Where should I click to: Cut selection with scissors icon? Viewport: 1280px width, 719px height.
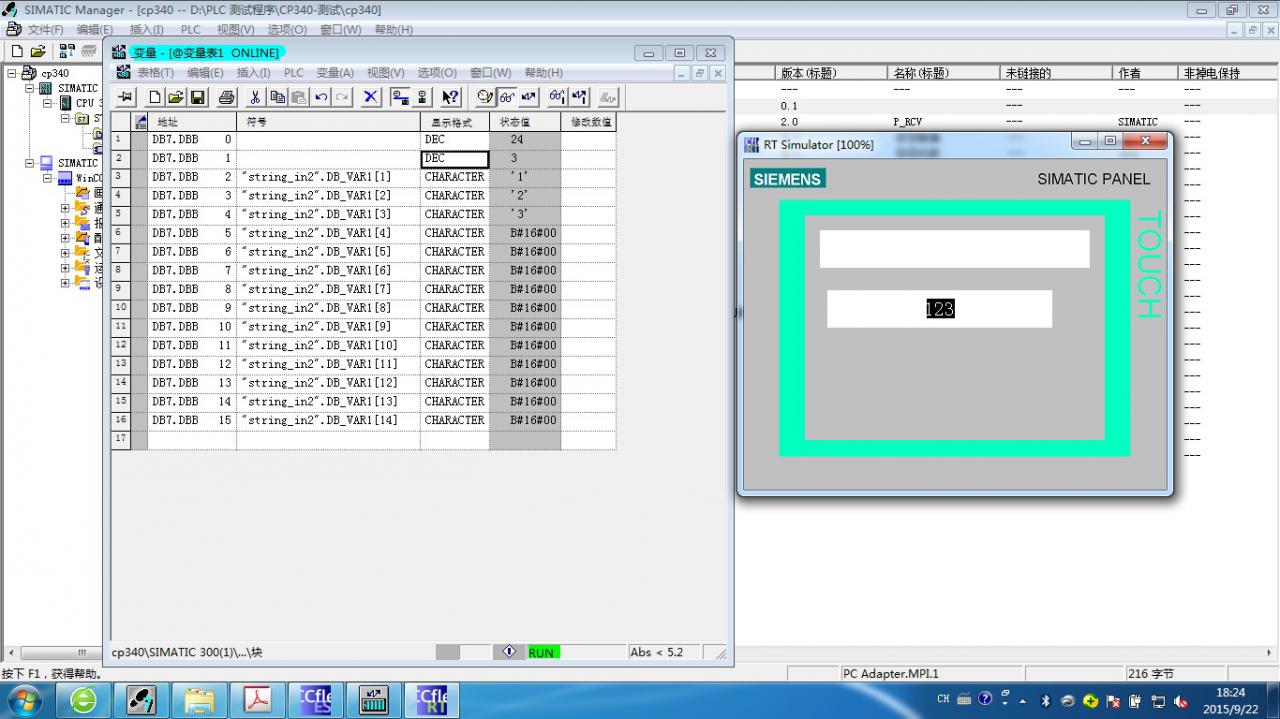click(x=255, y=97)
